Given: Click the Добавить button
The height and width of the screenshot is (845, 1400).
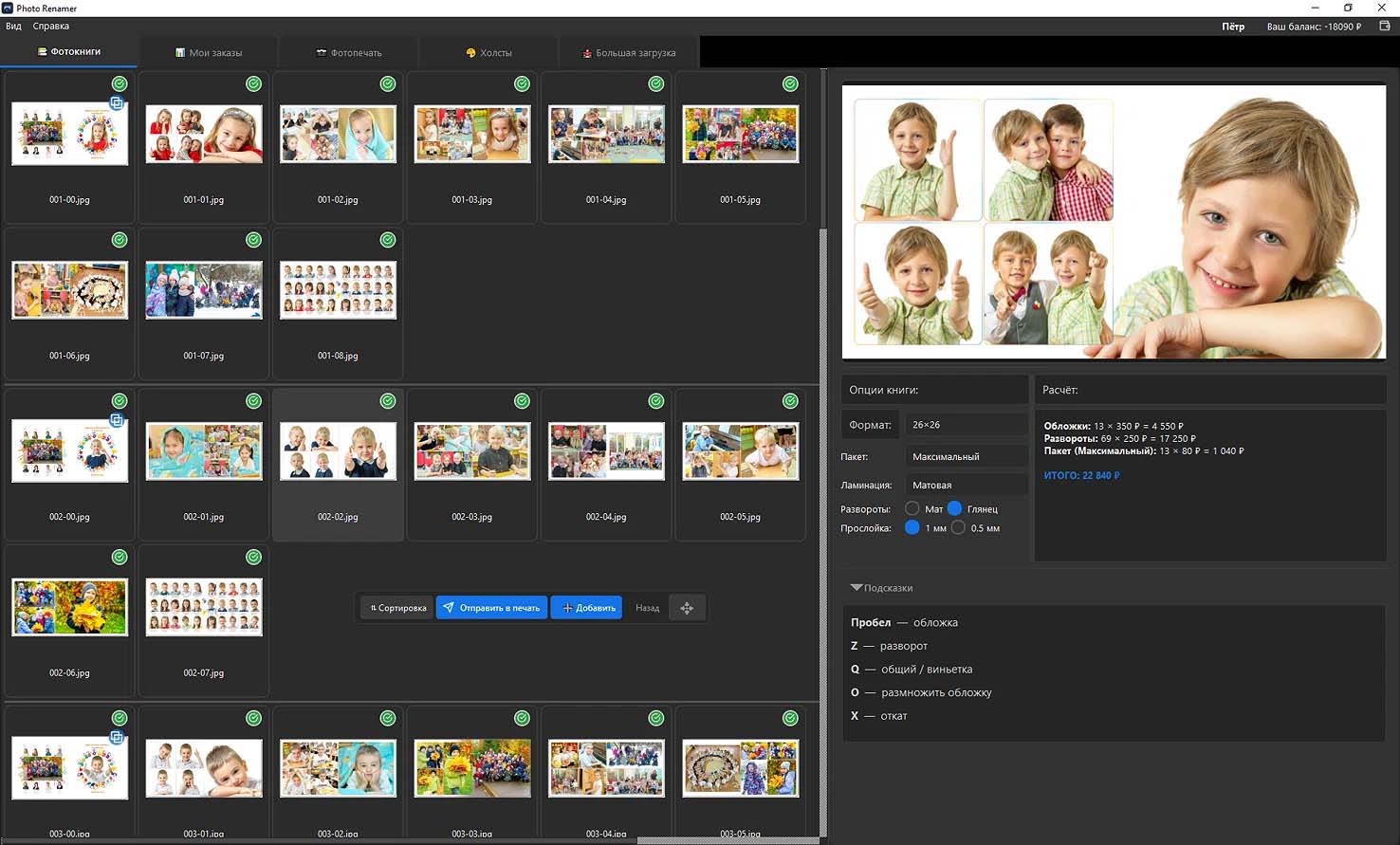Looking at the screenshot, I should 586,608.
